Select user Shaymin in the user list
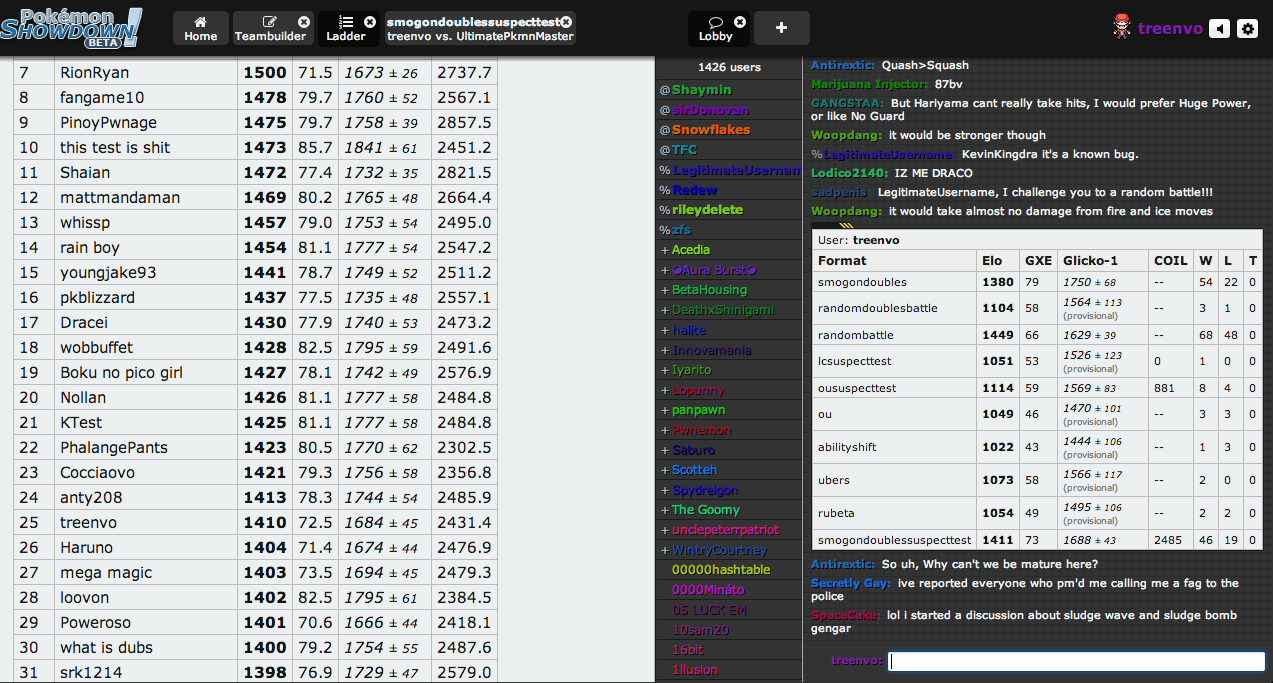 [701, 90]
